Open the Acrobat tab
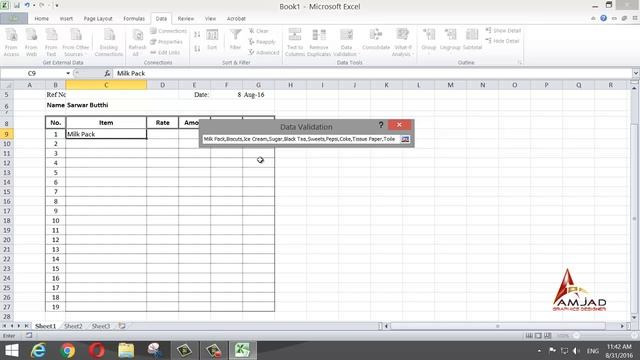Viewport: 640px width, 360px height. click(236, 19)
